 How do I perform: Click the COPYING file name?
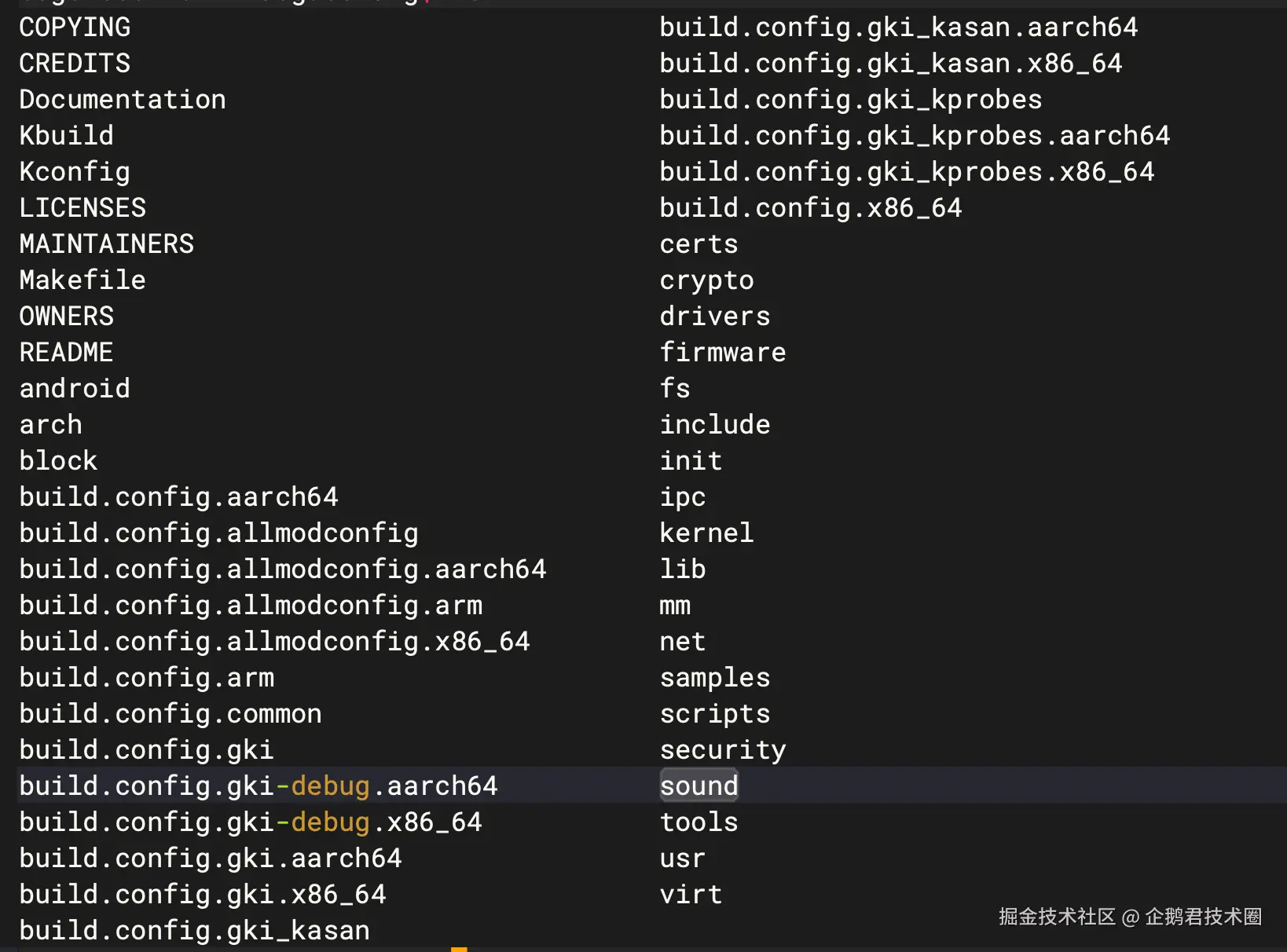click(75, 27)
